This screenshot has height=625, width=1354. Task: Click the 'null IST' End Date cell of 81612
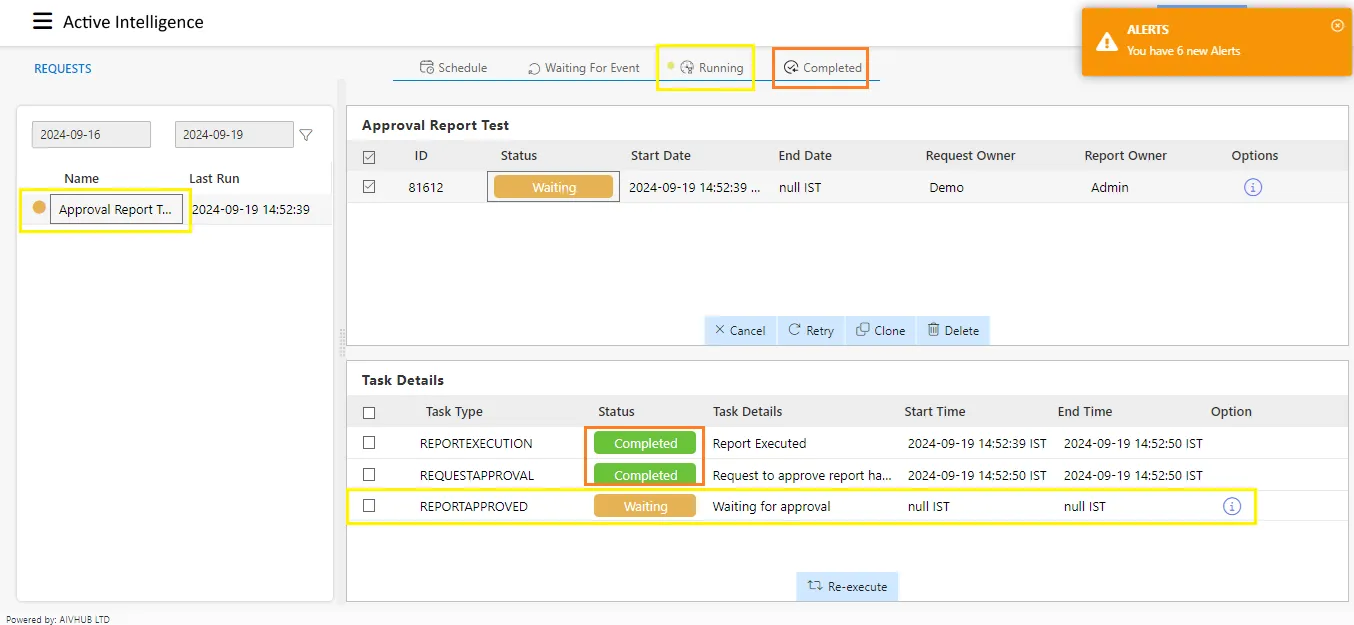click(800, 187)
